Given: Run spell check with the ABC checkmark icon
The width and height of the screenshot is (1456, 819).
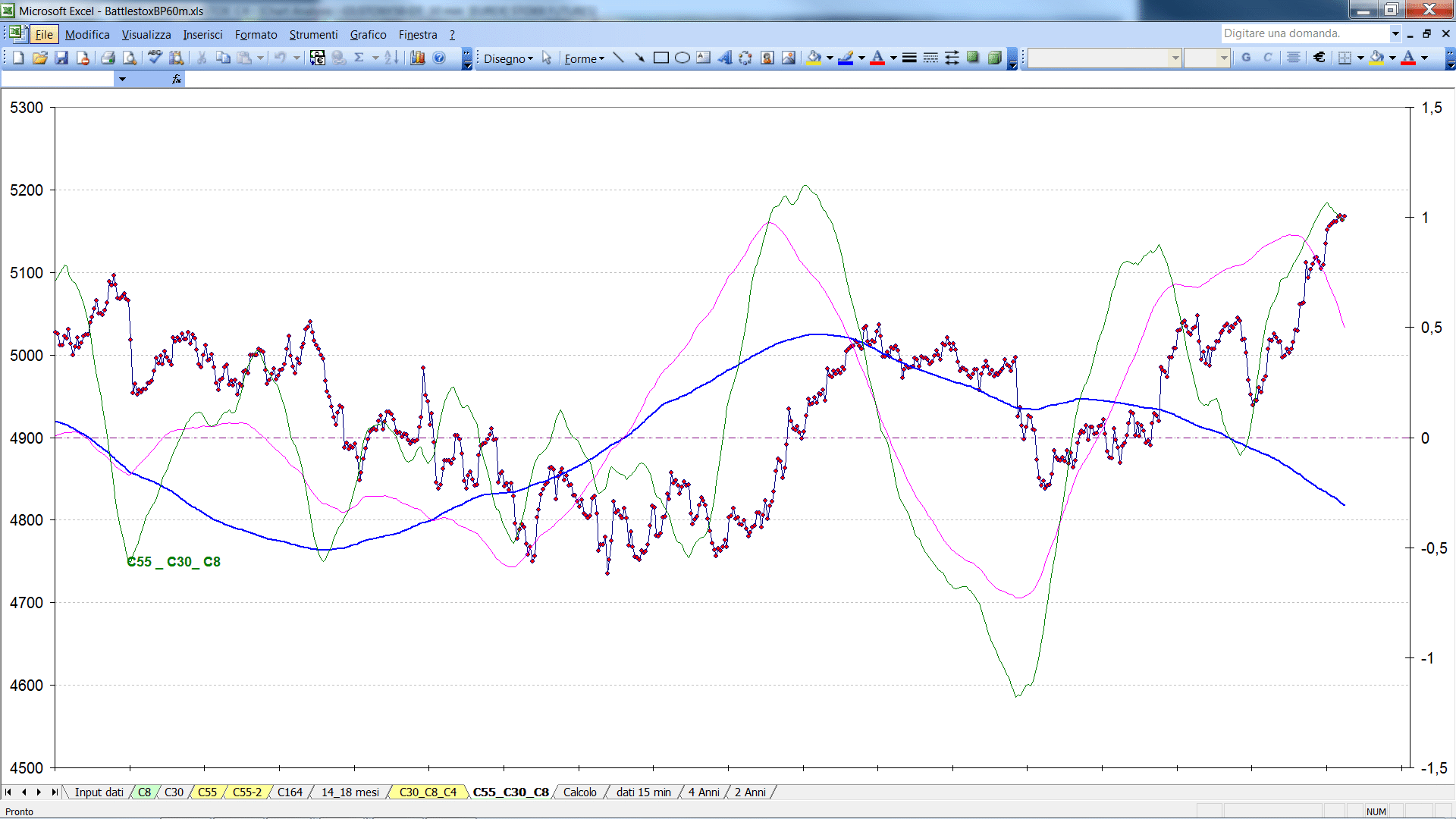Looking at the screenshot, I should pyautogui.click(x=155, y=58).
